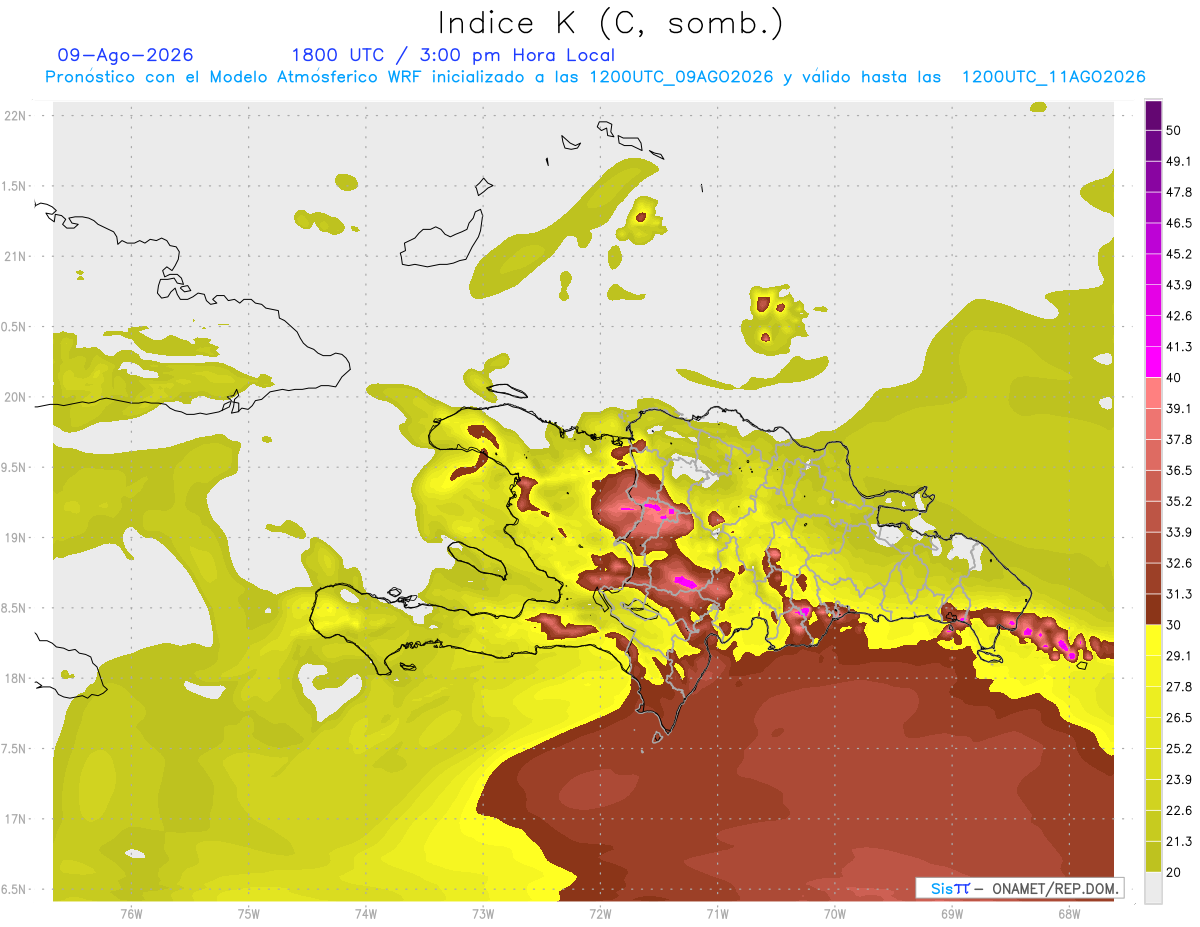Click the color scale value "49.1"

[x=1179, y=161]
